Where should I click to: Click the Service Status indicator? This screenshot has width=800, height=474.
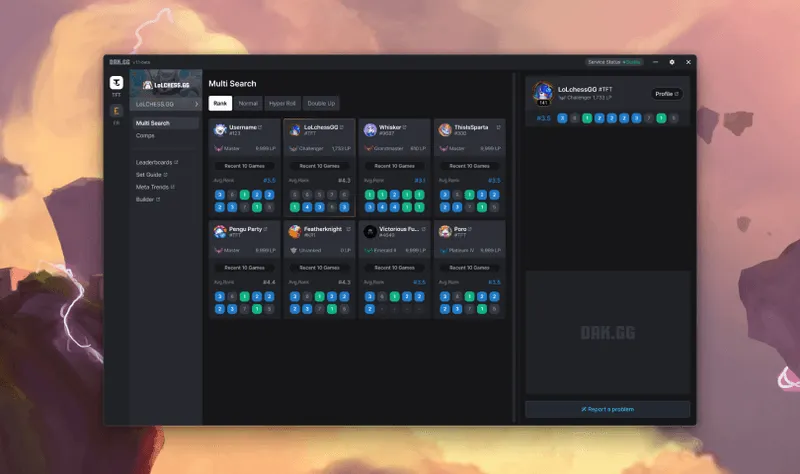(614, 62)
